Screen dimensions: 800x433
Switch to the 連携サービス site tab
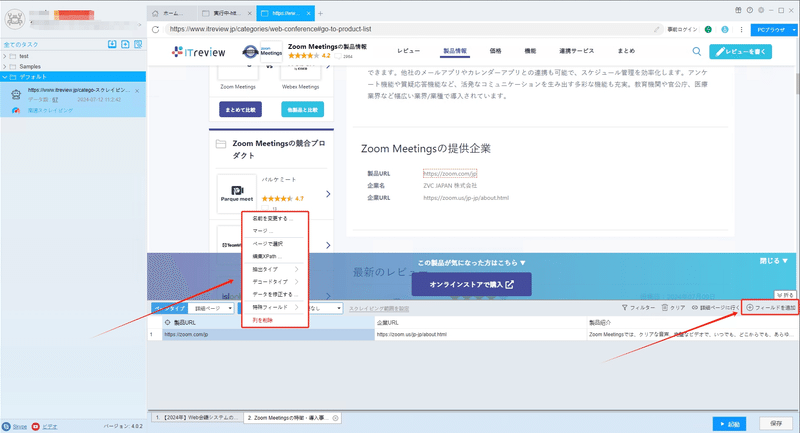(x=577, y=51)
